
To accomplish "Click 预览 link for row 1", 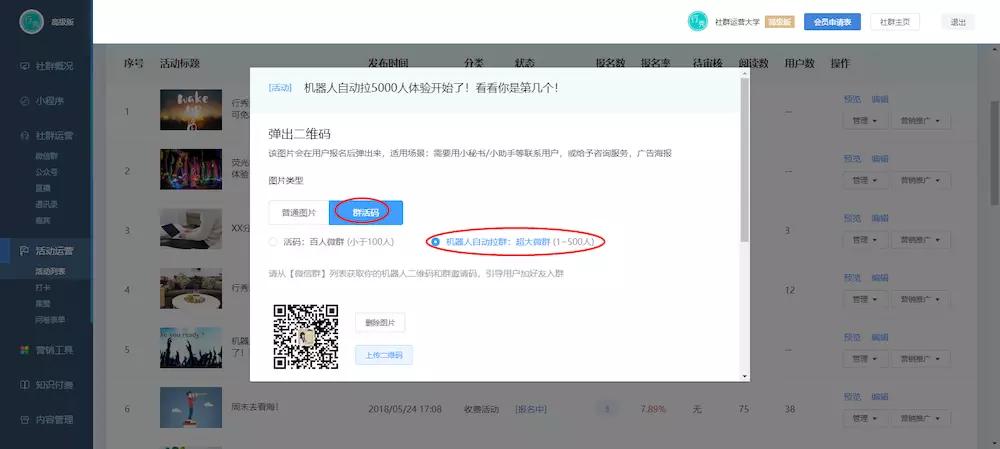I will click(852, 99).
